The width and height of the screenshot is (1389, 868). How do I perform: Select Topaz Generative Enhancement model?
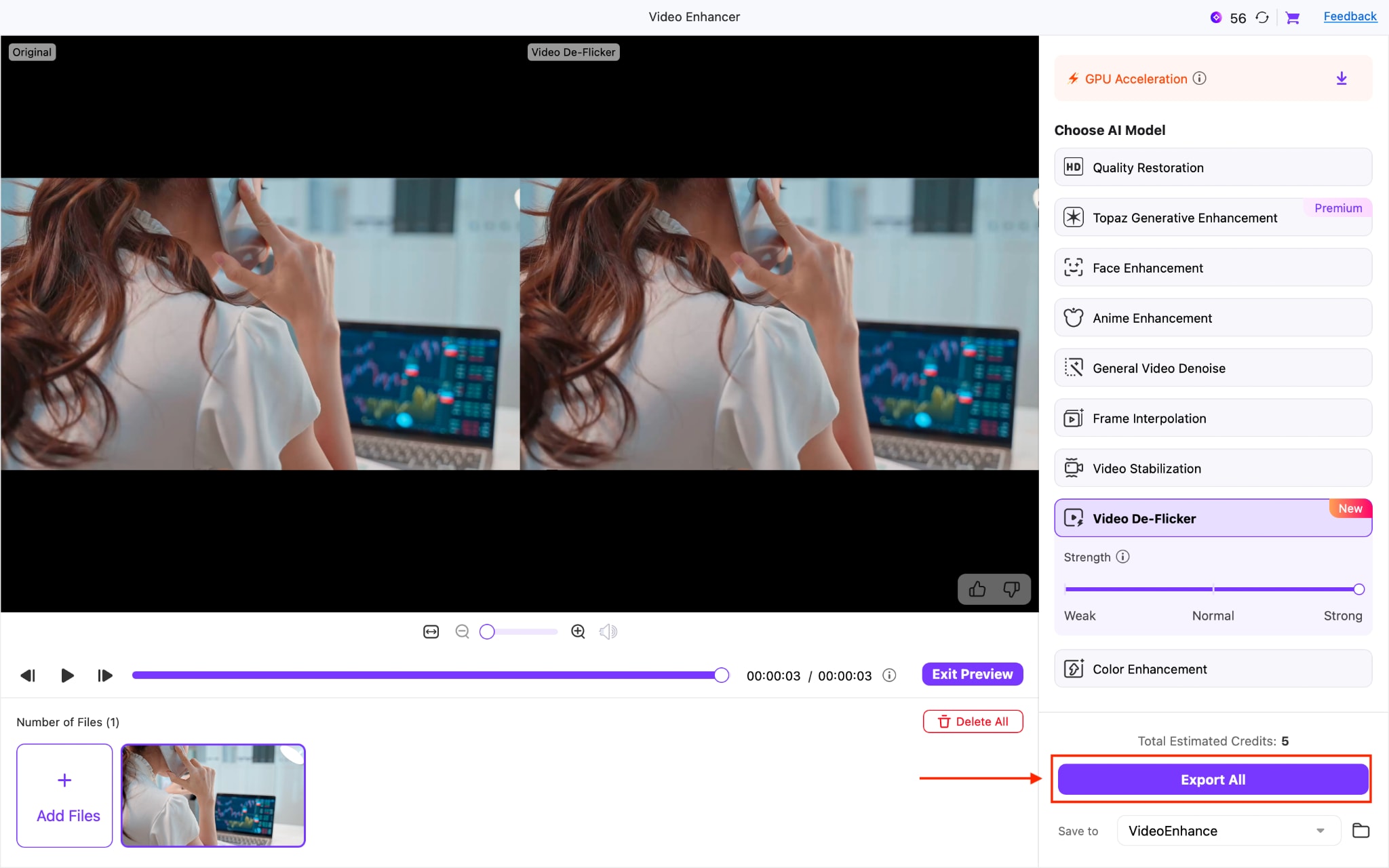coord(1213,218)
